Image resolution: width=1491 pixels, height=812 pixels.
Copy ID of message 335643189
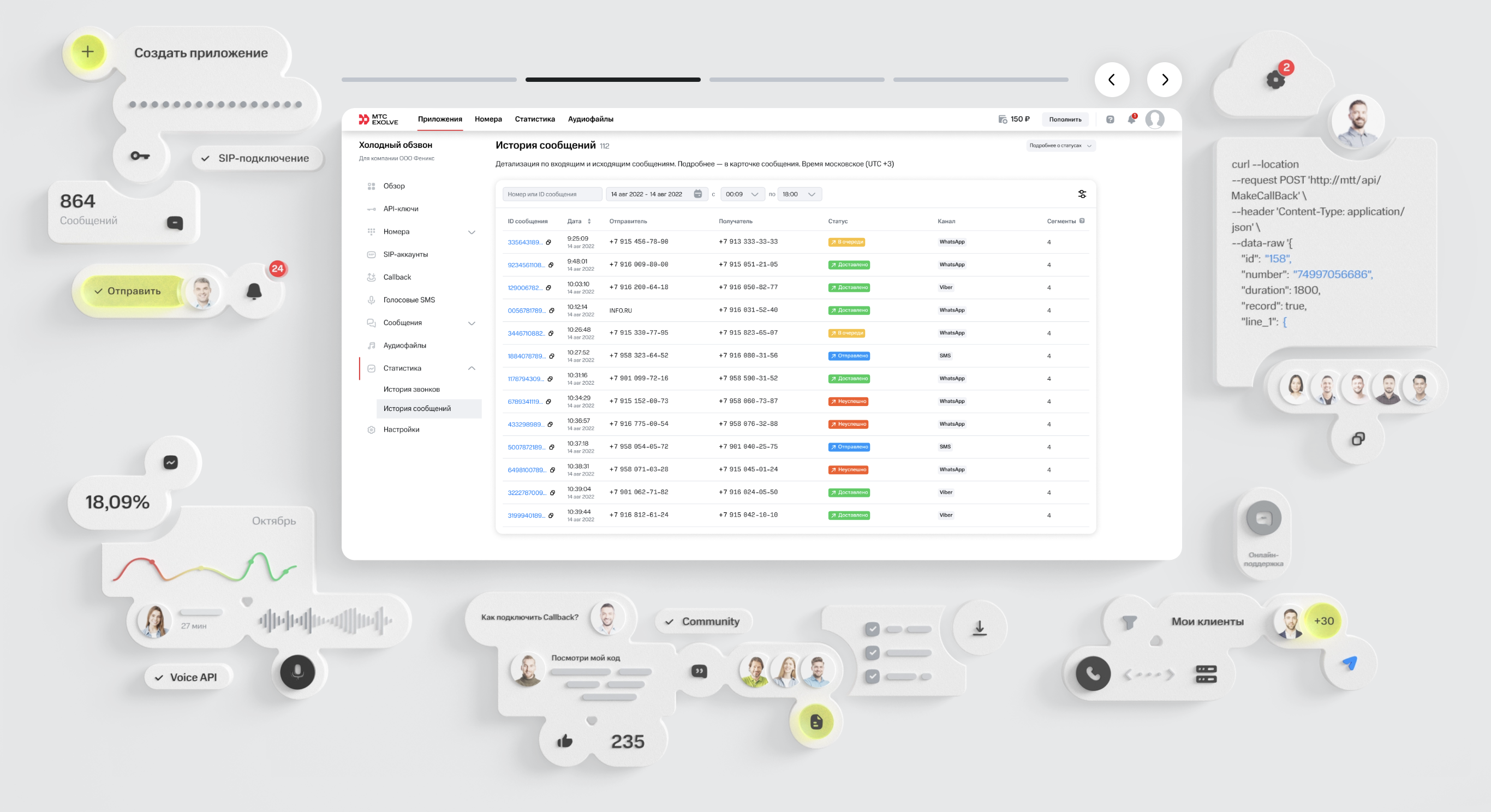(x=548, y=242)
